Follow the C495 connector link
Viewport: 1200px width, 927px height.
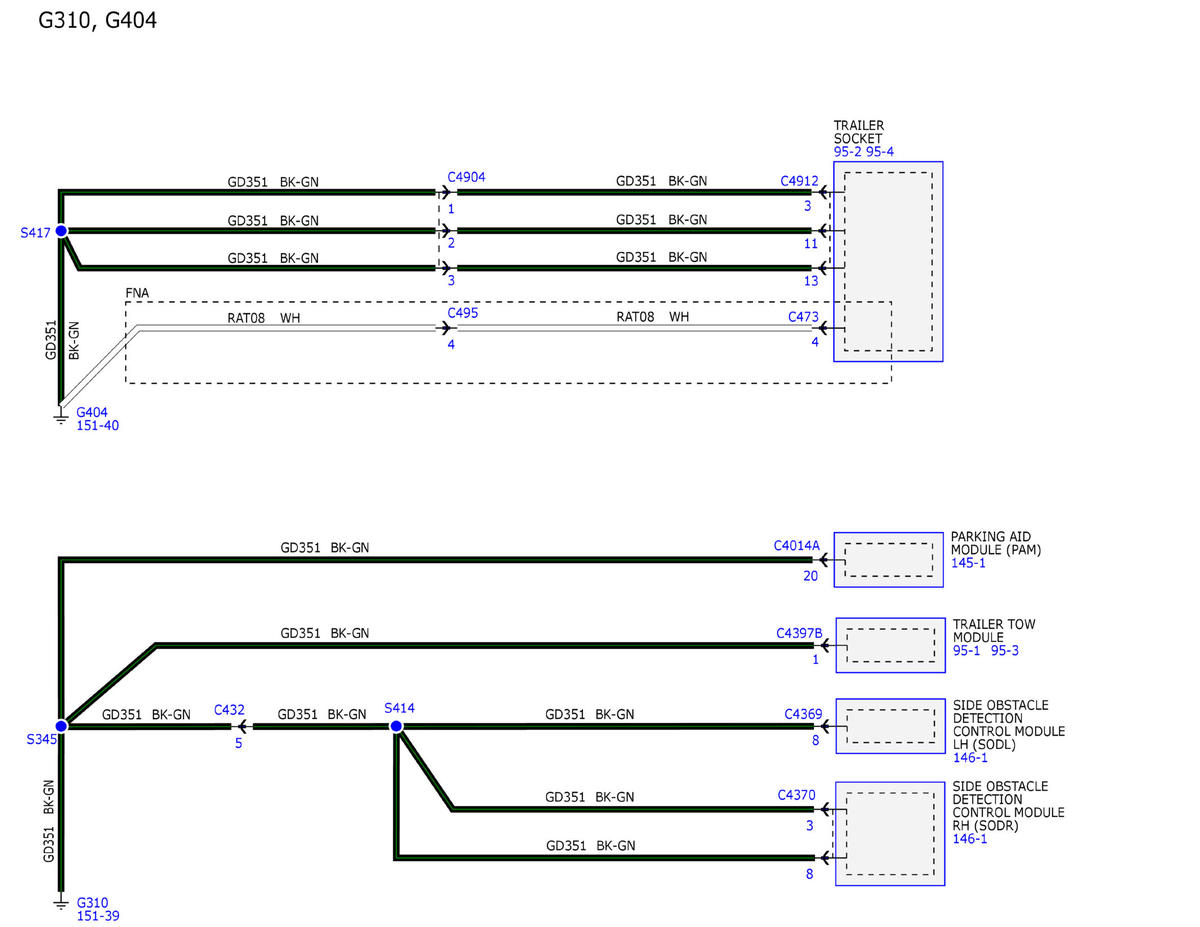coord(463,313)
